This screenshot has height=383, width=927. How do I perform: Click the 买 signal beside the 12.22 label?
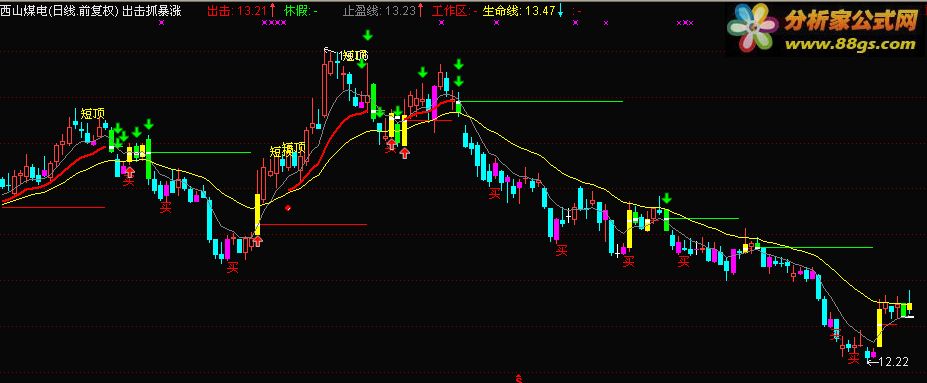tap(853, 359)
